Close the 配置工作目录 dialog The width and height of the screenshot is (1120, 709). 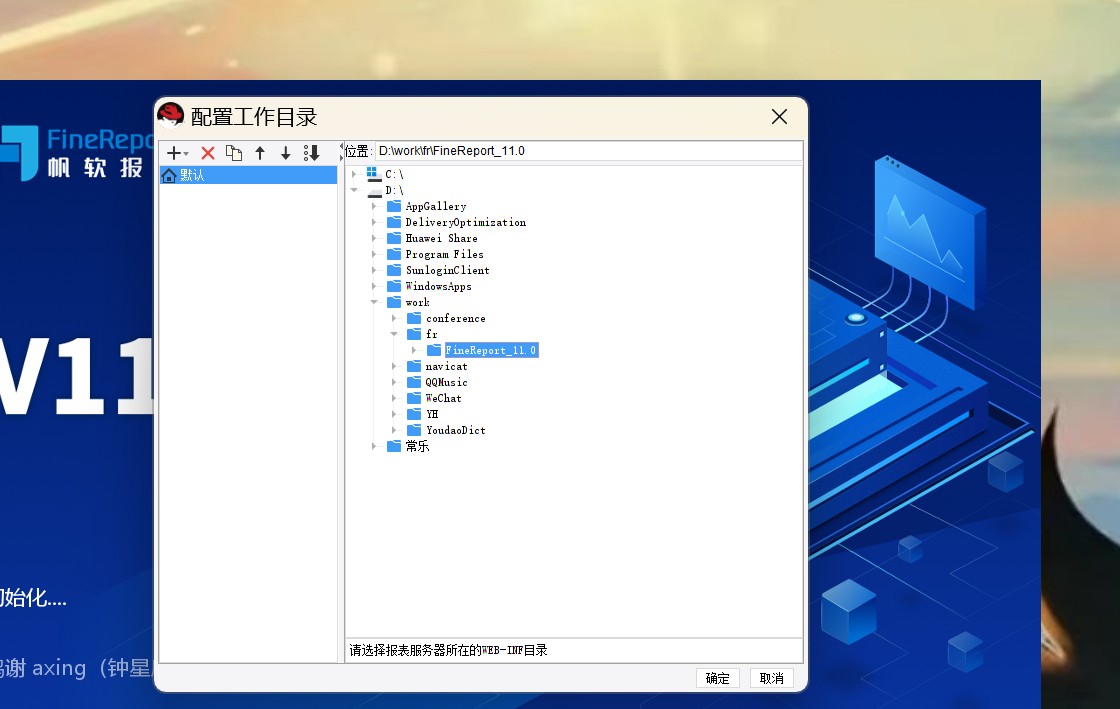(779, 117)
